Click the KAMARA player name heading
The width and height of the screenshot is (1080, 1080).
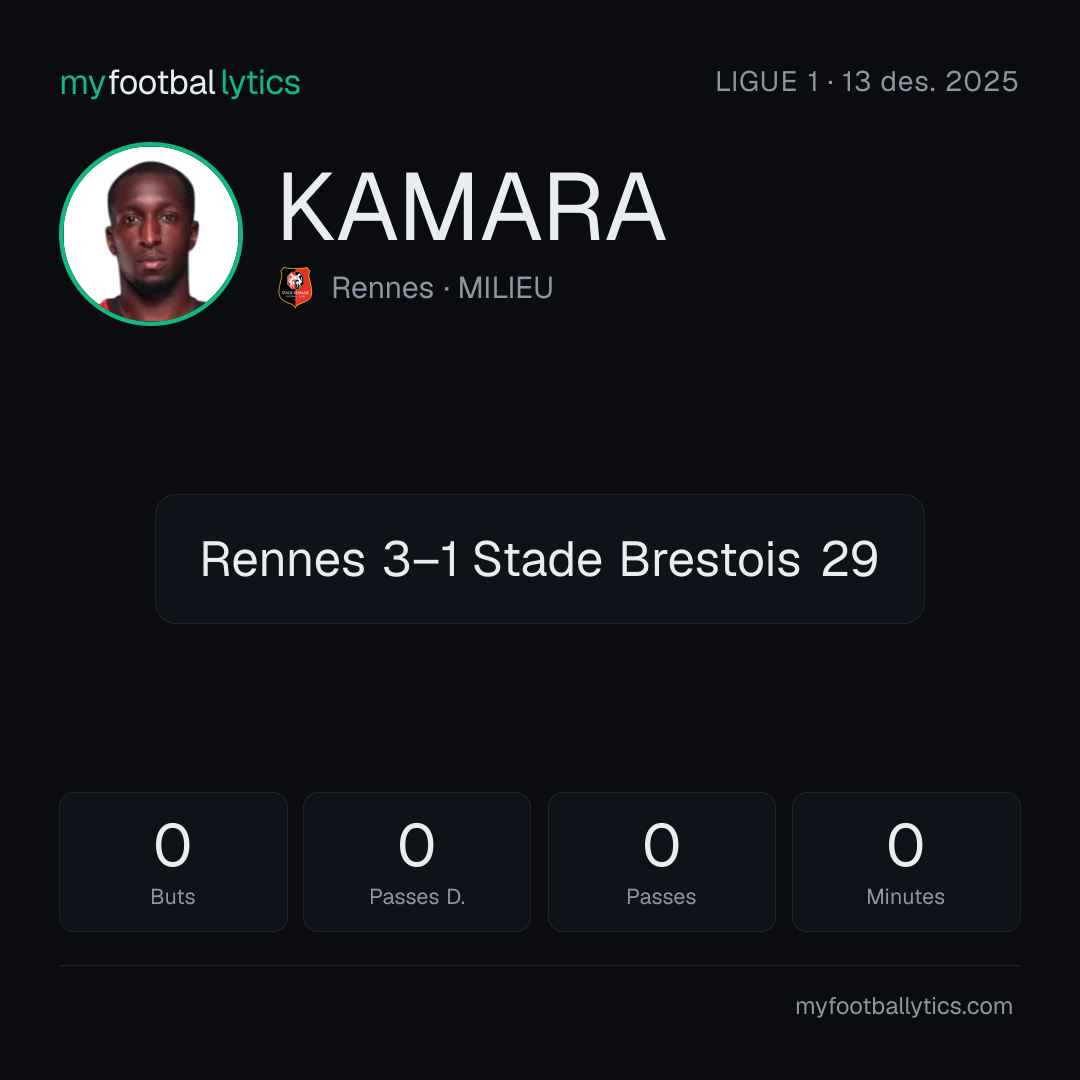(x=472, y=207)
